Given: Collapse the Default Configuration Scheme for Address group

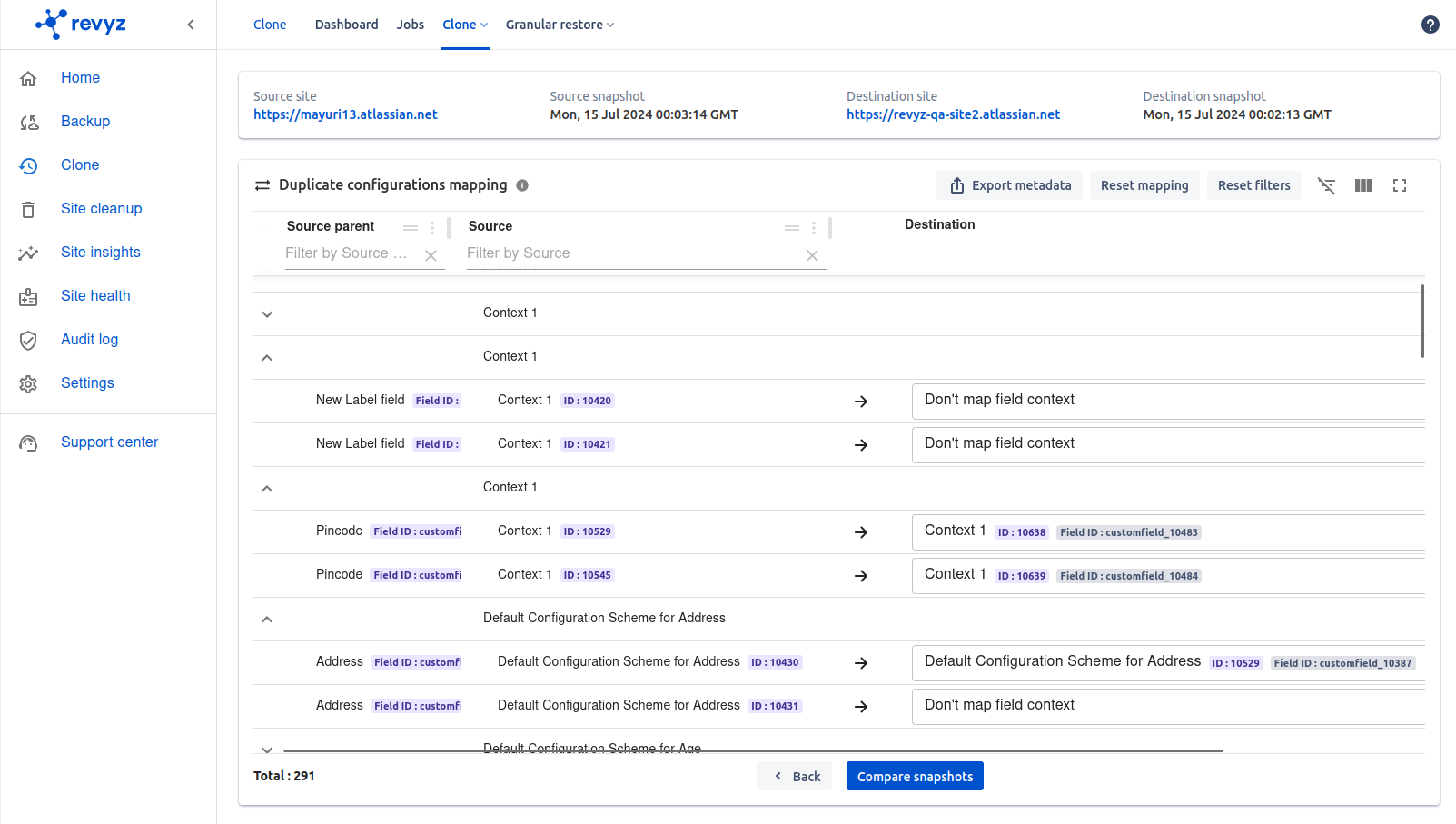Looking at the screenshot, I should [267, 620].
